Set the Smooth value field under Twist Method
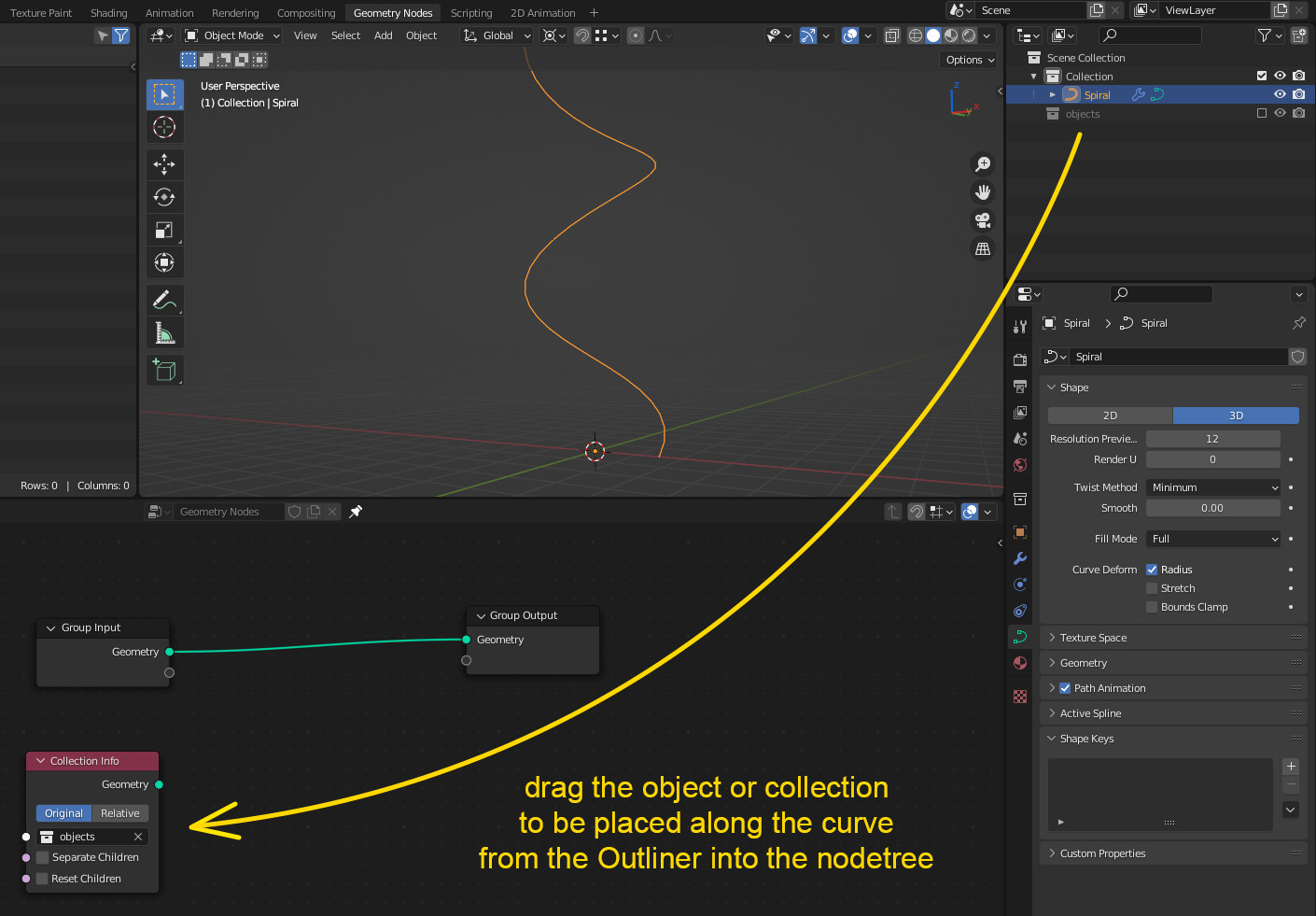This screenshot has height=916, width=1316. (1212, 507)
